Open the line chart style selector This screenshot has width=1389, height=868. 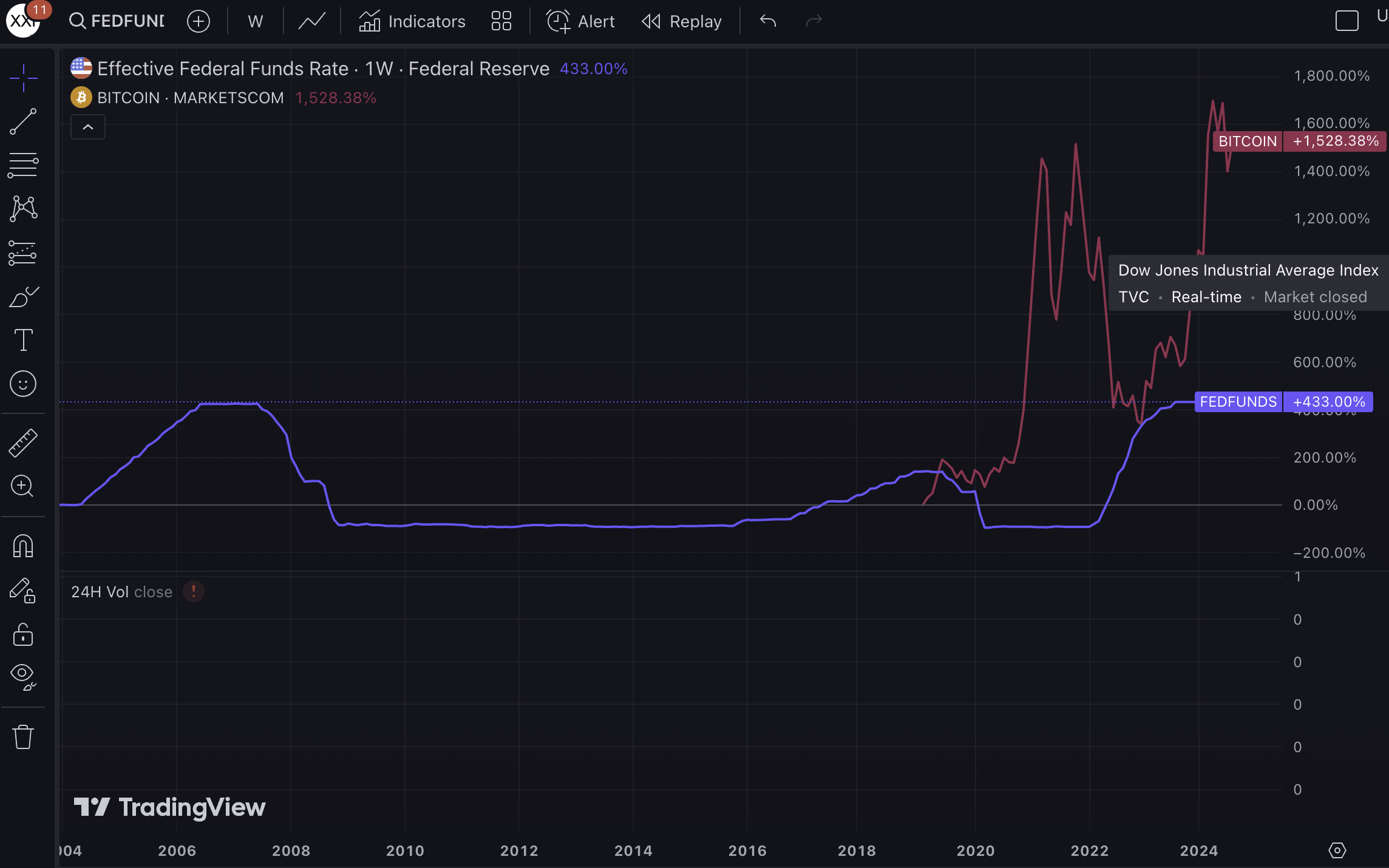(311, 21)
